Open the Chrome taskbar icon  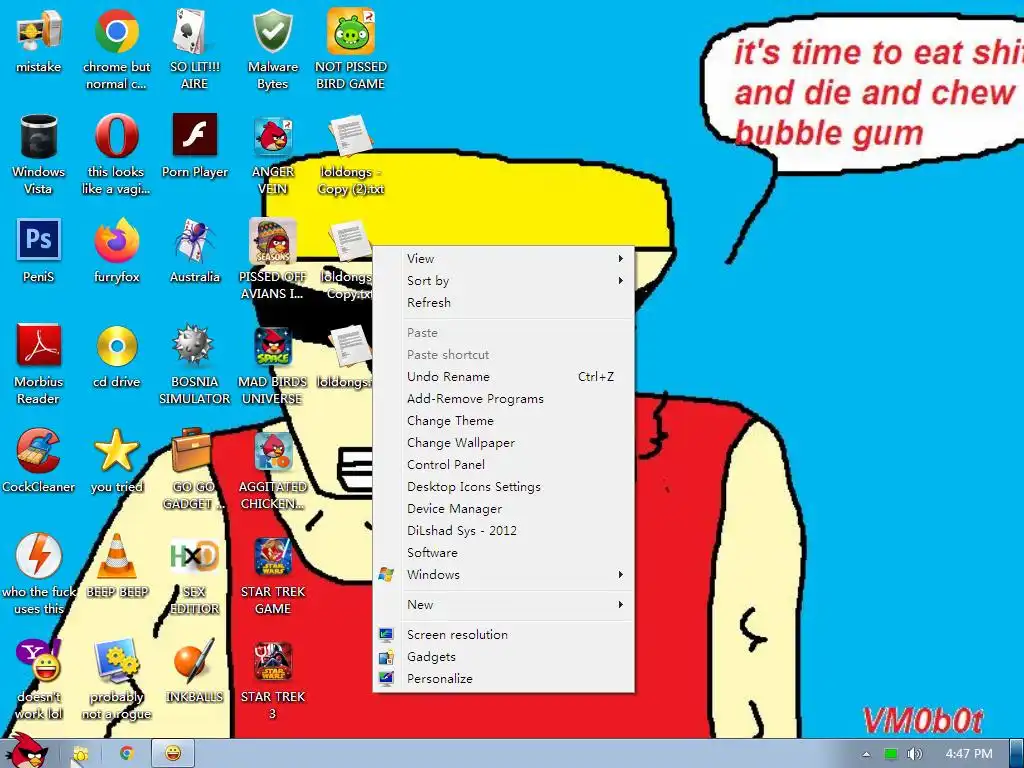click(127, 754)
